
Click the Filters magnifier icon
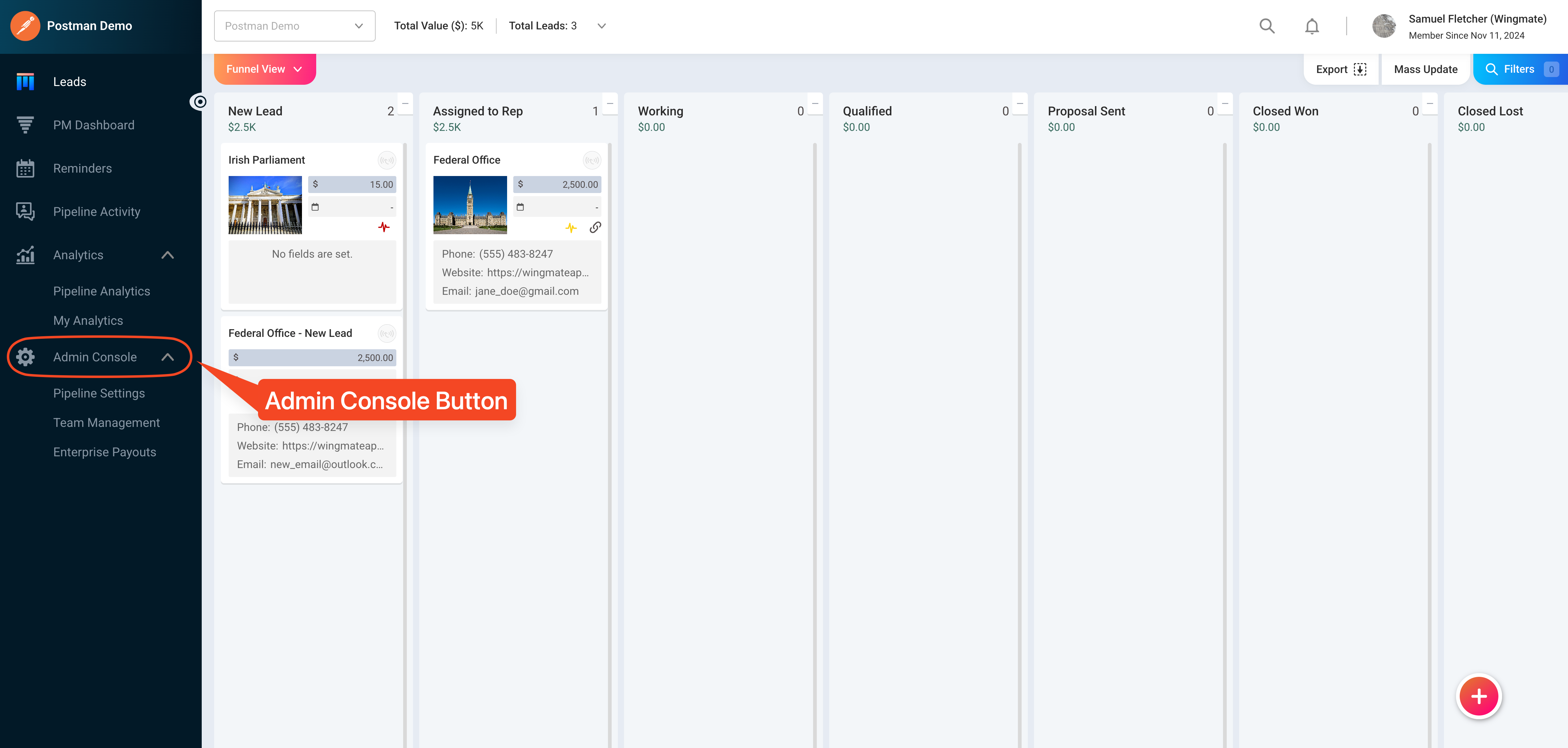pyautogui.click(x=1491, y=69)
